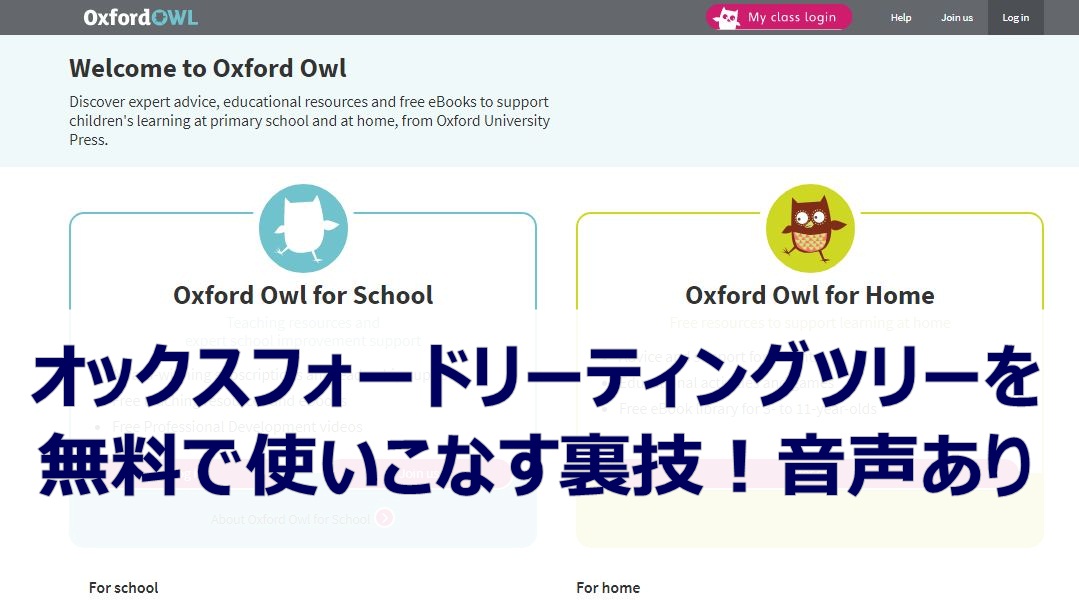Click the Oxford Owl logo
This screenshot has width=1079, height=612.
click(140, 17)
